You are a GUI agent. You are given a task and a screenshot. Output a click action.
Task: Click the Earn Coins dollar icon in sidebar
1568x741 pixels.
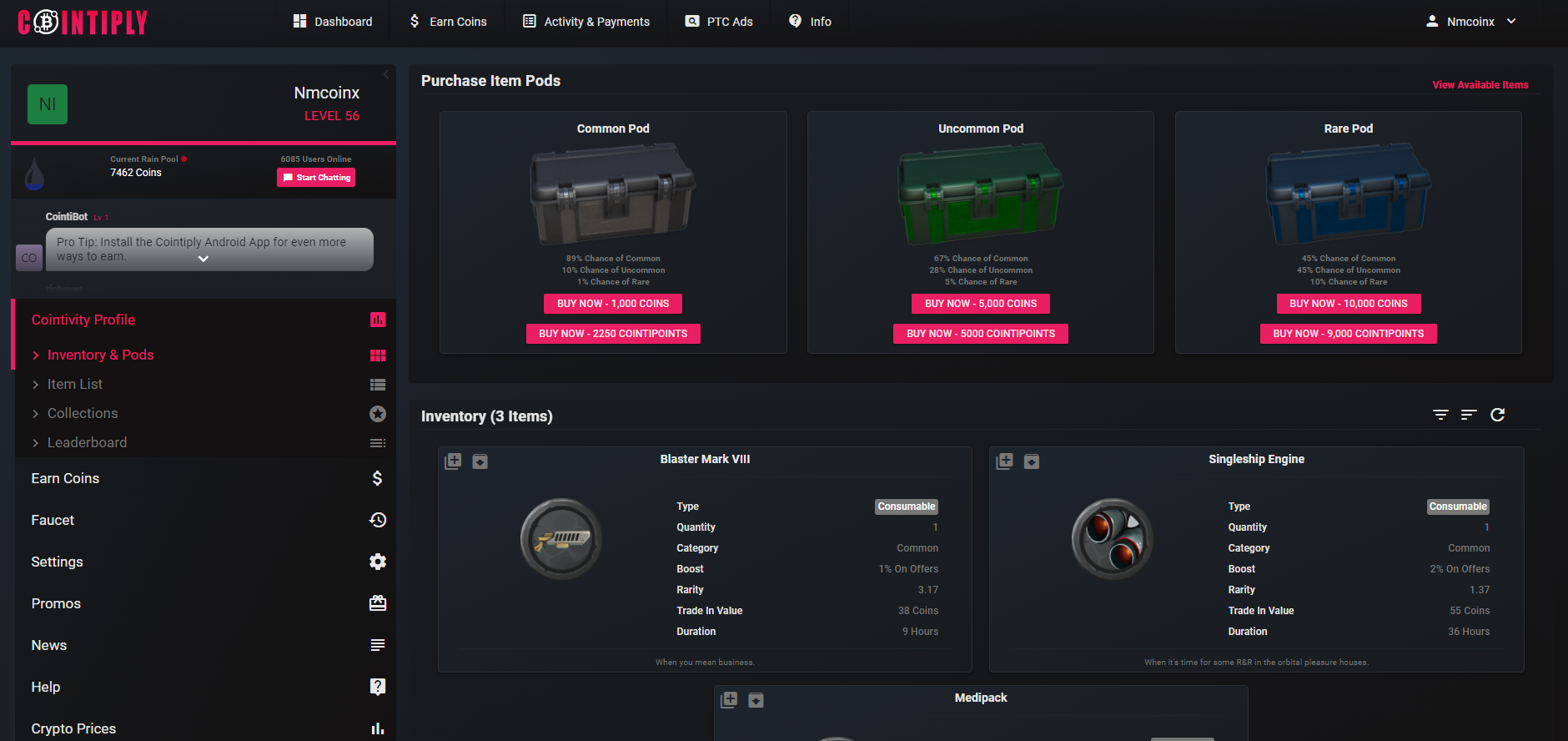pyautogui.click(x=377, y=478)
